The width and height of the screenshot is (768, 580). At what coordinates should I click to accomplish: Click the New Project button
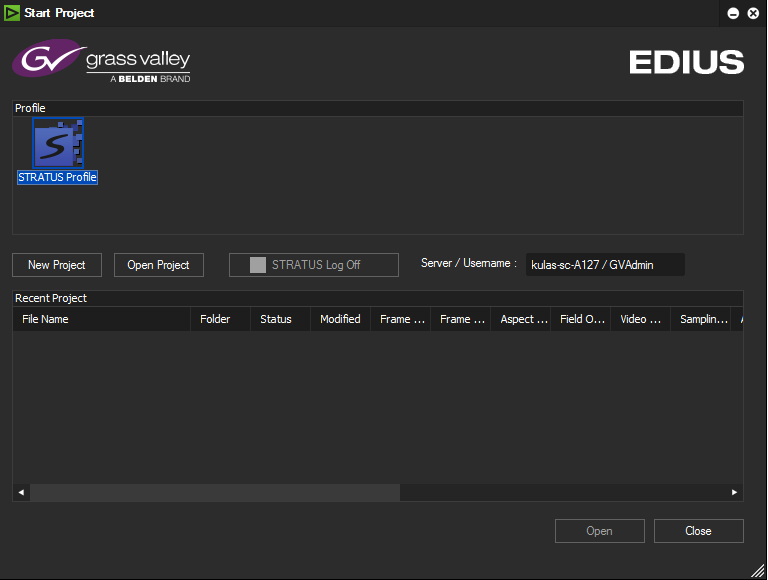click(57, 265)
